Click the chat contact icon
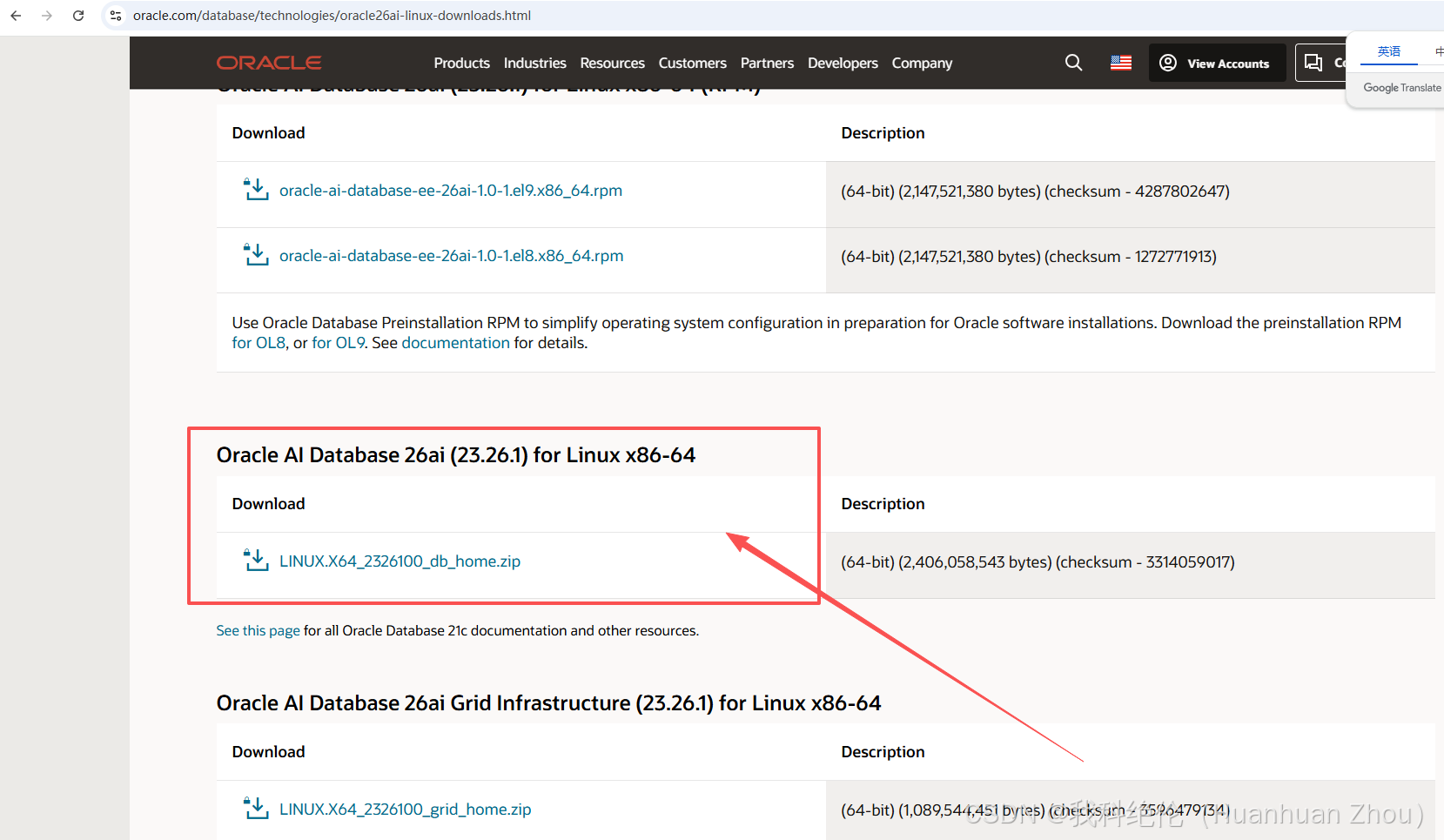1444x840 pixels. click(x=1313, y=63)
